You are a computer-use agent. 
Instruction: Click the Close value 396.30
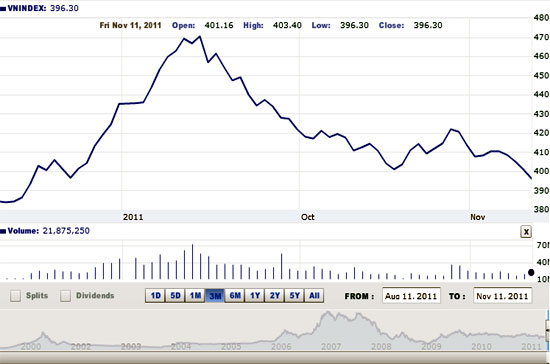coord(428,25)
